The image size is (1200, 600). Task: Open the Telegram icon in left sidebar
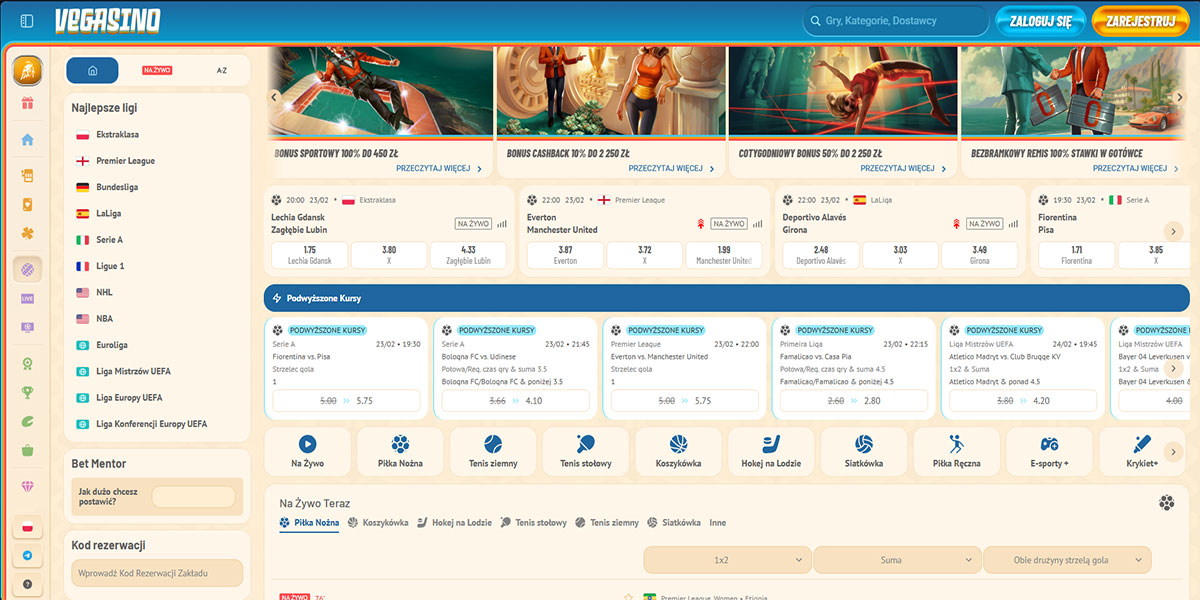point(27,555)
